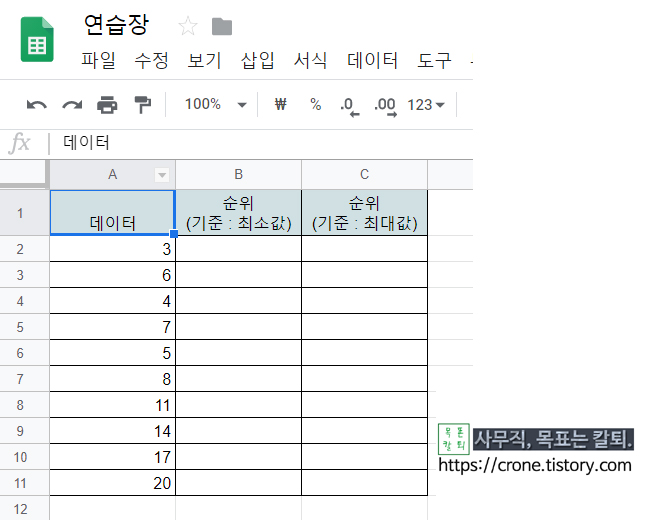Open the 123 number format dropdown
Viewport: 650px width, 520px height.
426,105
